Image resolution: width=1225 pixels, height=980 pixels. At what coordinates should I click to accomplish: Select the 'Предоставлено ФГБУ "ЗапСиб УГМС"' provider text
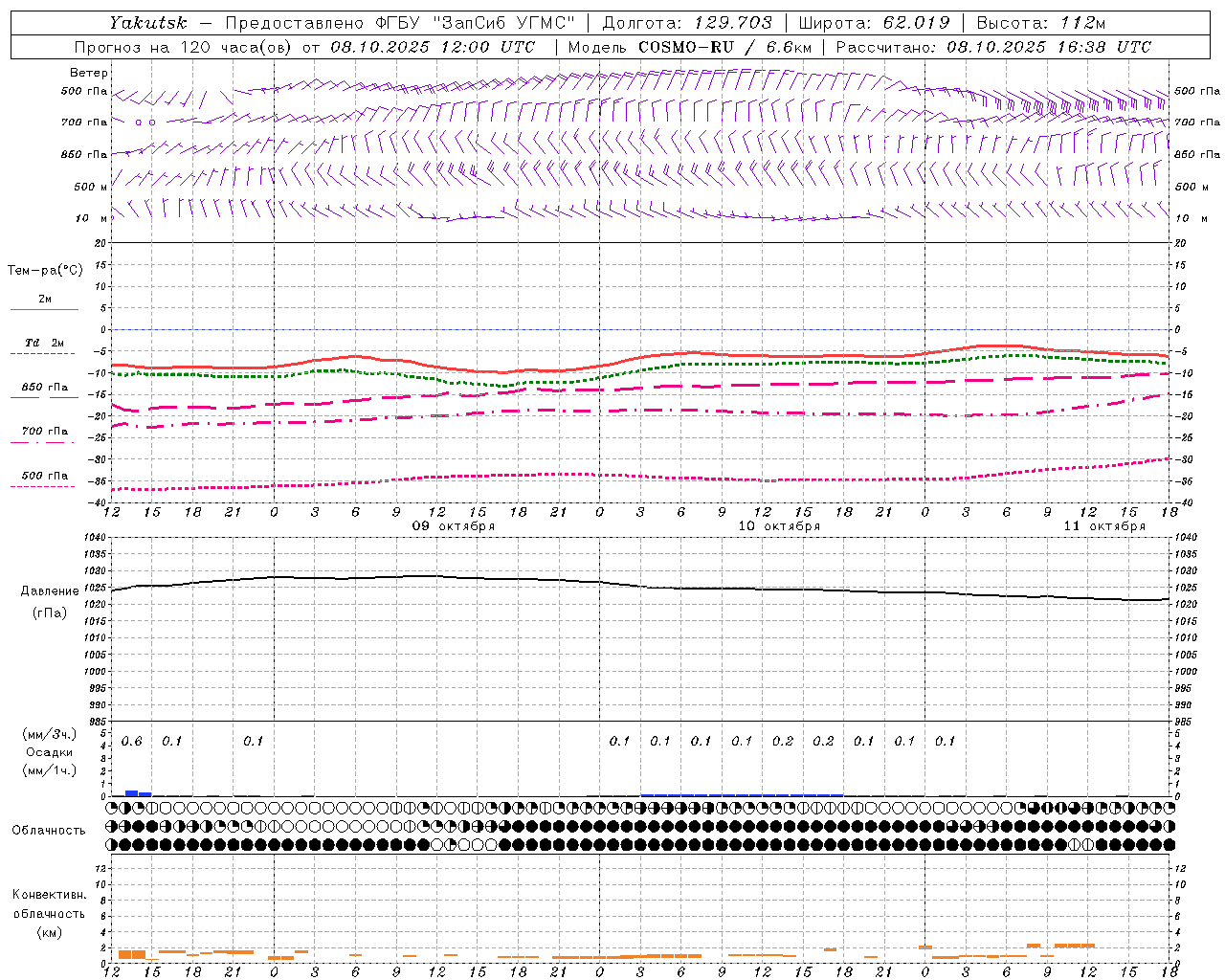pos(400,23)
